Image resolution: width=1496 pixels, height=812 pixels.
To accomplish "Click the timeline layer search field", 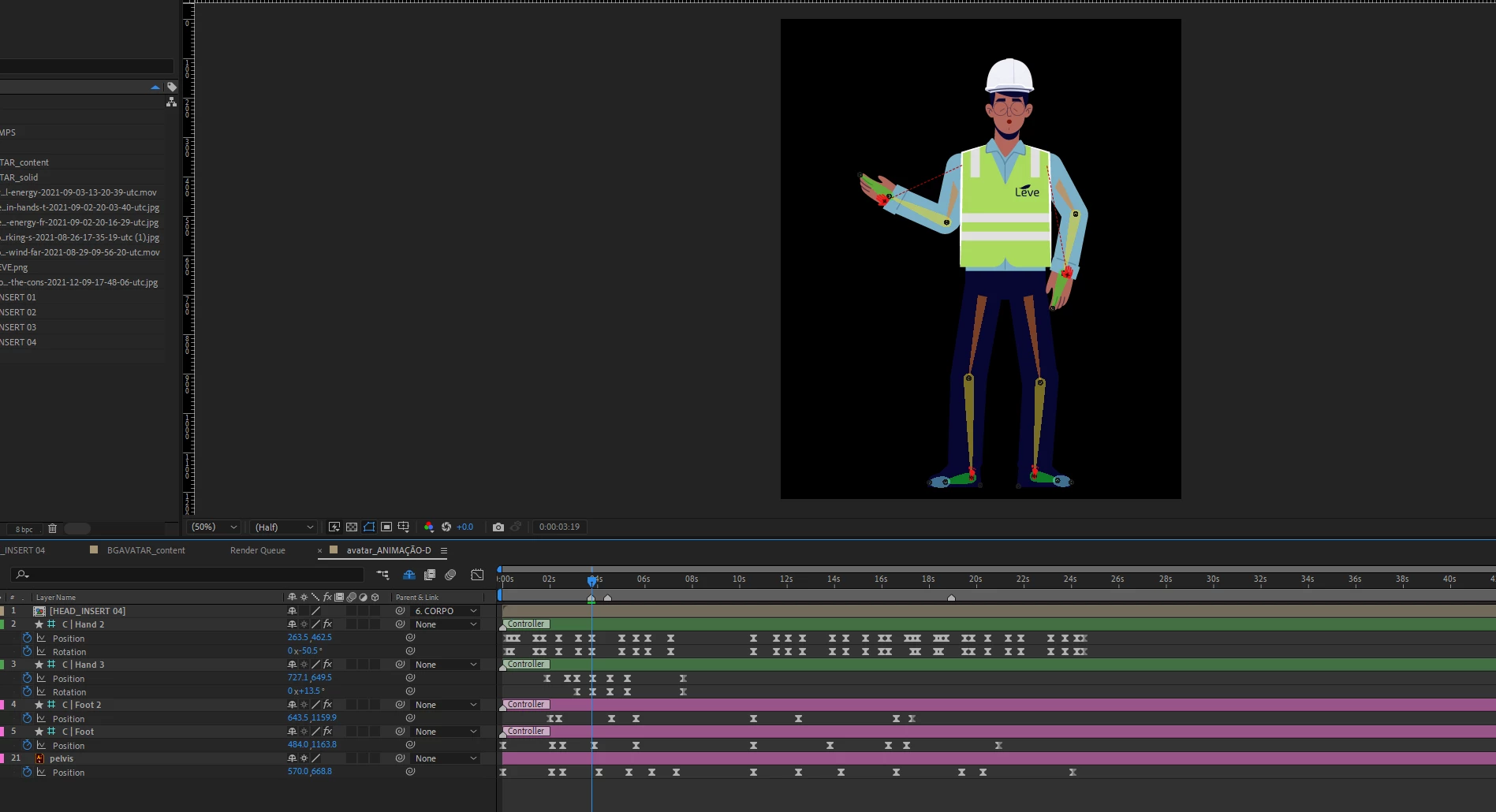I will [188, 575].
